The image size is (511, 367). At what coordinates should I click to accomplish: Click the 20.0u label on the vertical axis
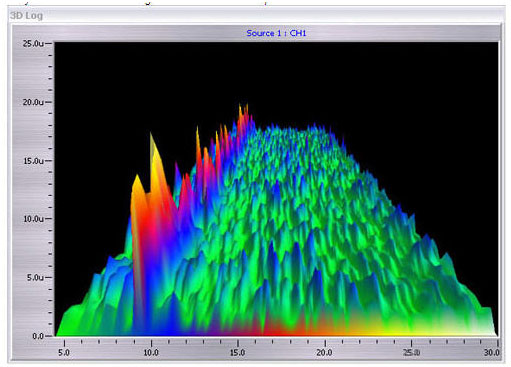tap(33, 102)
